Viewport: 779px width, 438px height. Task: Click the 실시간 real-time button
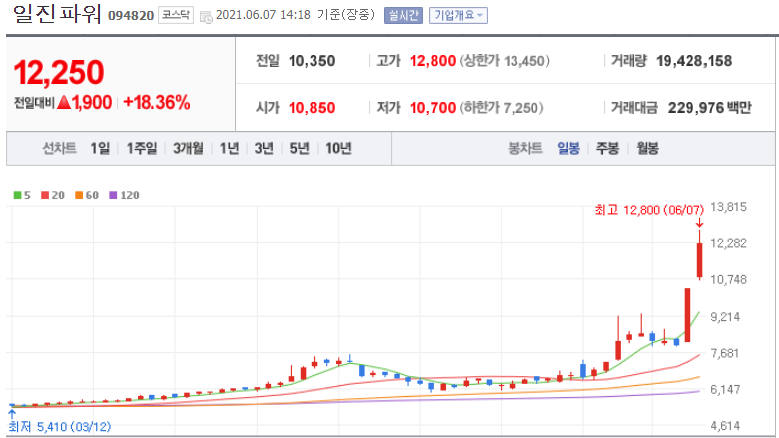403,15
